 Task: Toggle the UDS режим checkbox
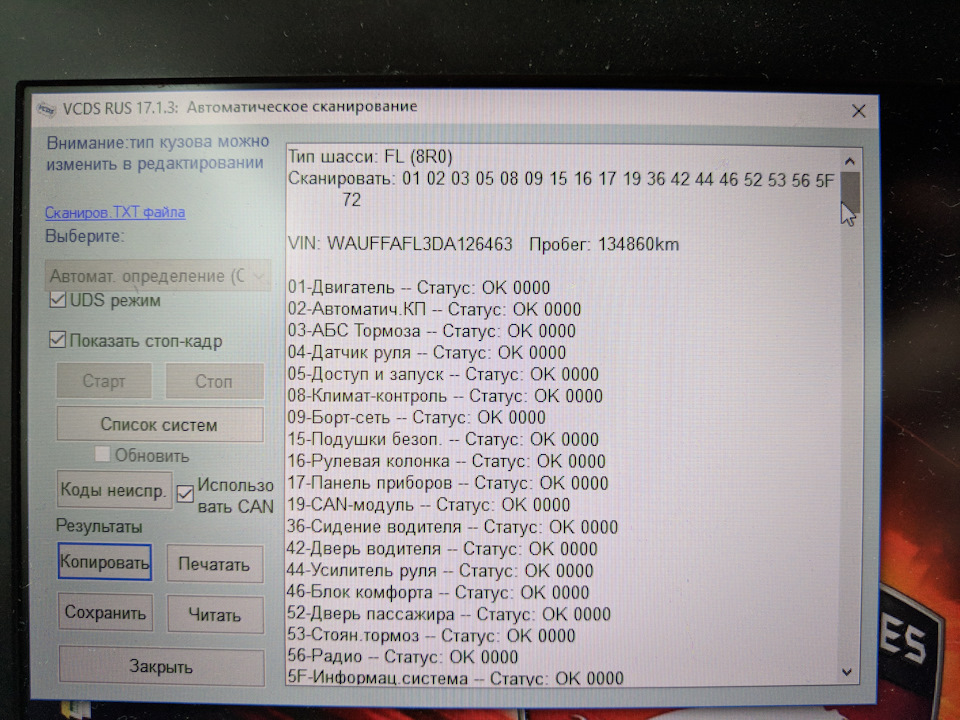tap(58, 300)
